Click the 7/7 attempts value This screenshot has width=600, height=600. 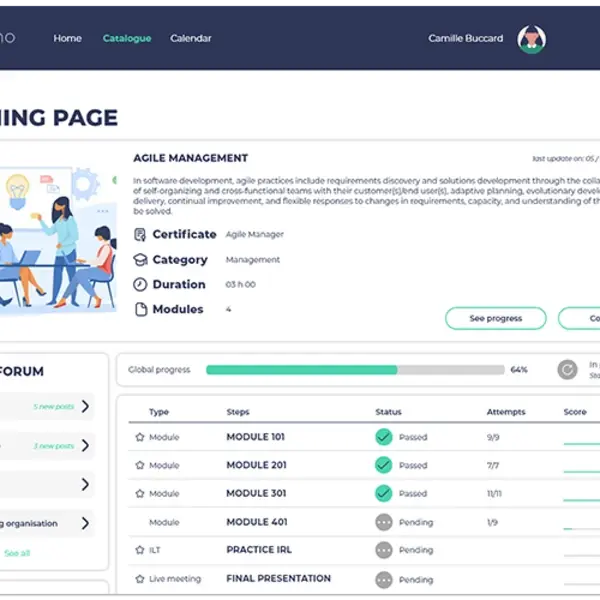point(493,465)
